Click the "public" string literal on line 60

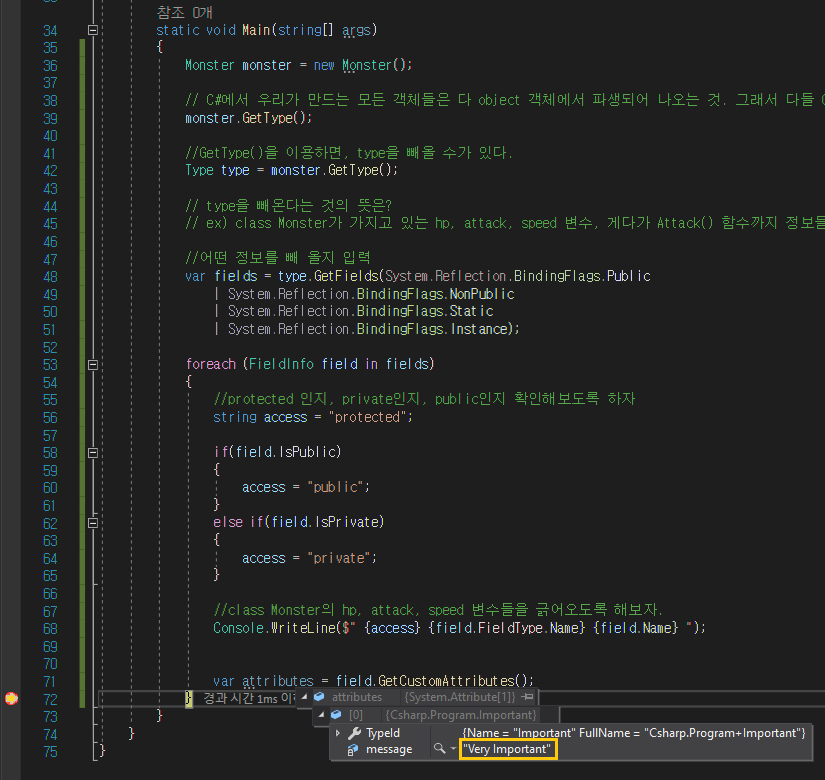[335, 487]
